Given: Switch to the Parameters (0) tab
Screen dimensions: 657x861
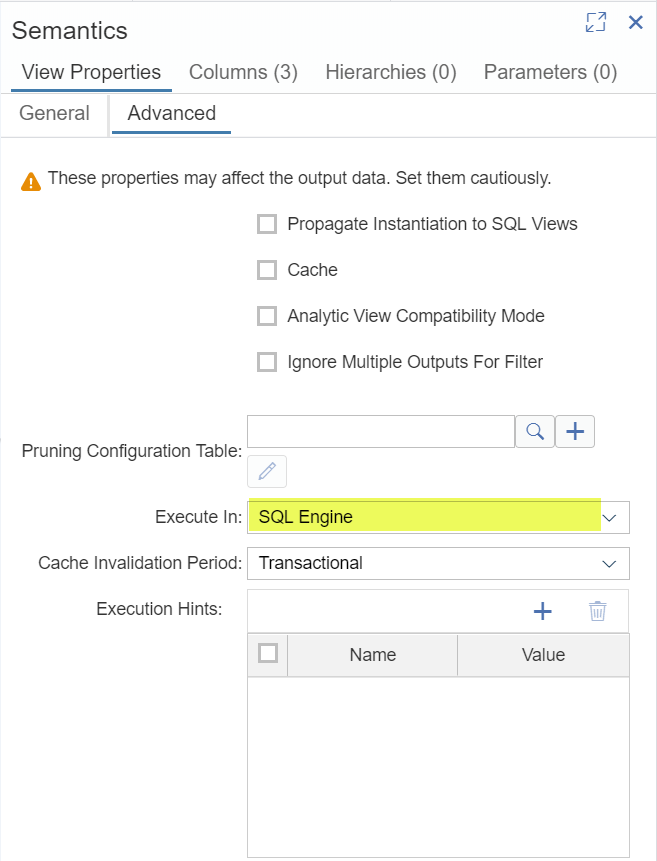Looking at the screenshot, I should click(x=549, y=72).
